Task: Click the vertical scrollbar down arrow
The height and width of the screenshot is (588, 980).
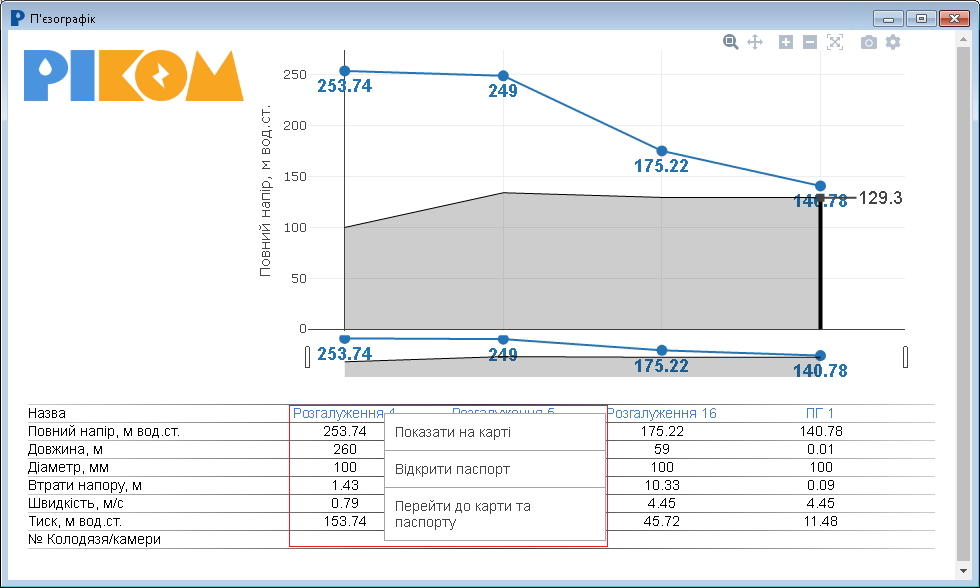Action: click(x=963, y=571)
